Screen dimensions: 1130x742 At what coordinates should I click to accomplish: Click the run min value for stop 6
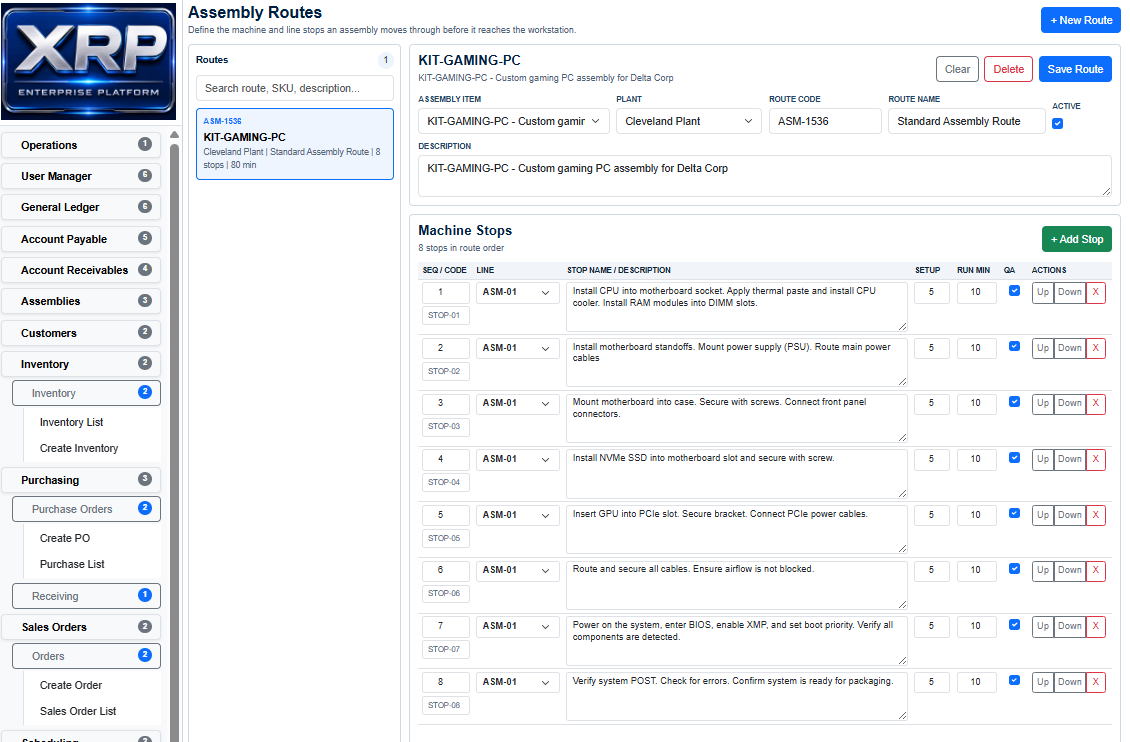[x=976, y=571]
